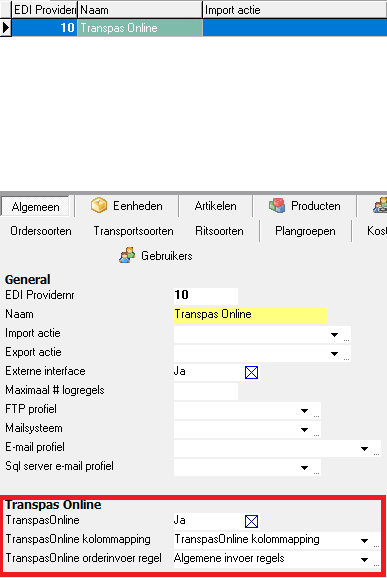Open the Artikelen tab

216,206
